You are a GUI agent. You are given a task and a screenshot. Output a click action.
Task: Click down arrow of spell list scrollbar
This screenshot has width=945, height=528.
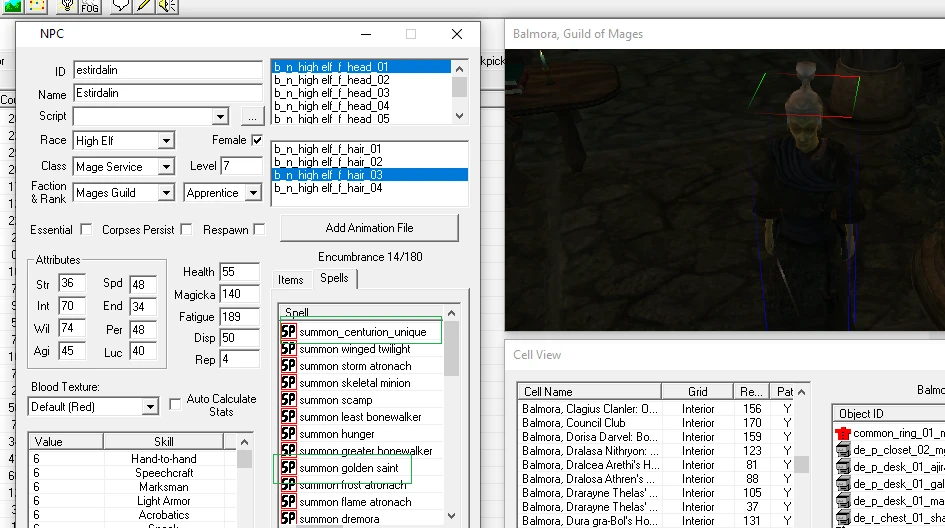[x=451, y=516]
